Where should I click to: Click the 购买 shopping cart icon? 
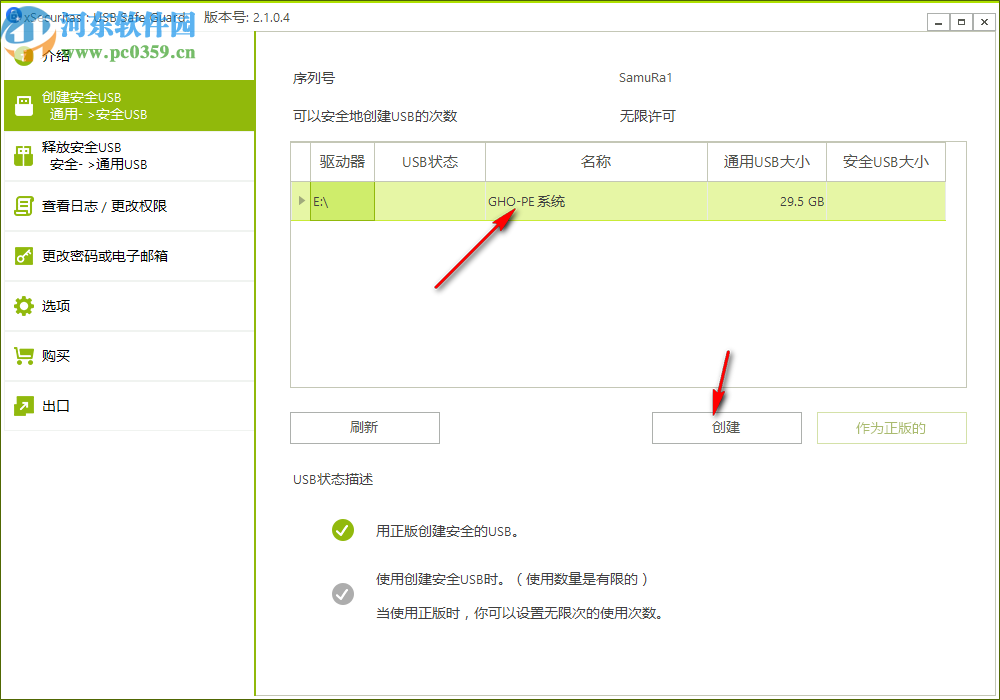click(x=21, y=356)
